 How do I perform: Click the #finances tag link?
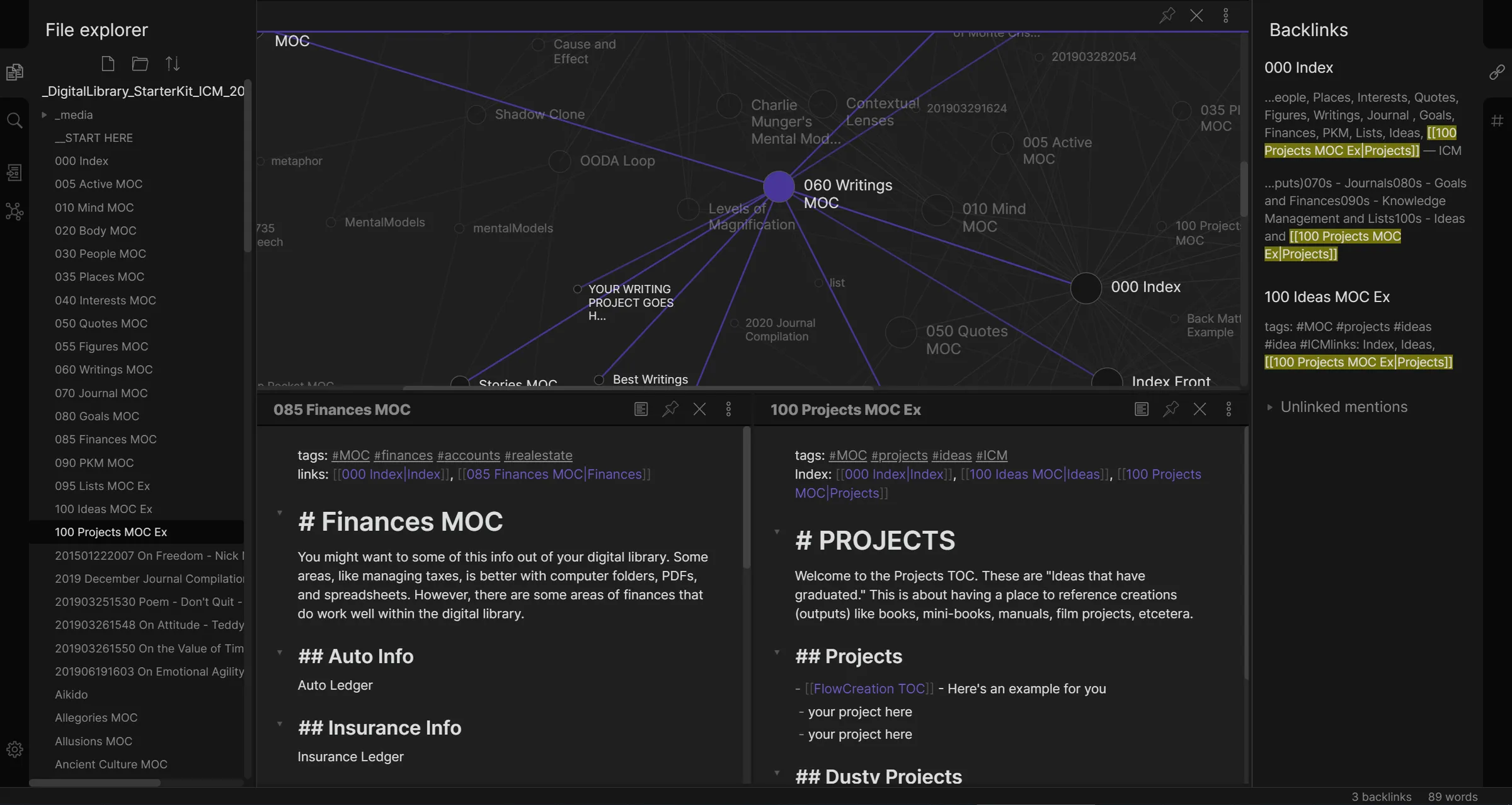(403, 455)
